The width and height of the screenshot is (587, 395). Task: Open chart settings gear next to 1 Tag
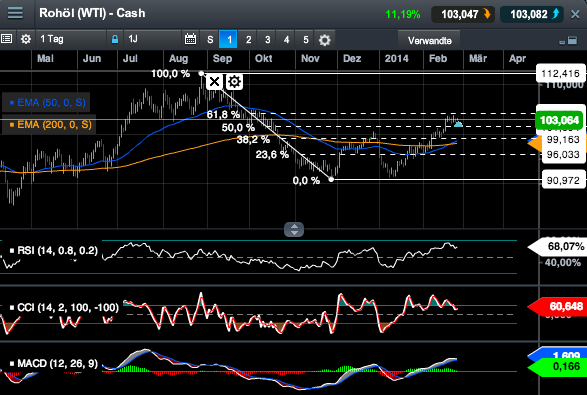[25, 39]
